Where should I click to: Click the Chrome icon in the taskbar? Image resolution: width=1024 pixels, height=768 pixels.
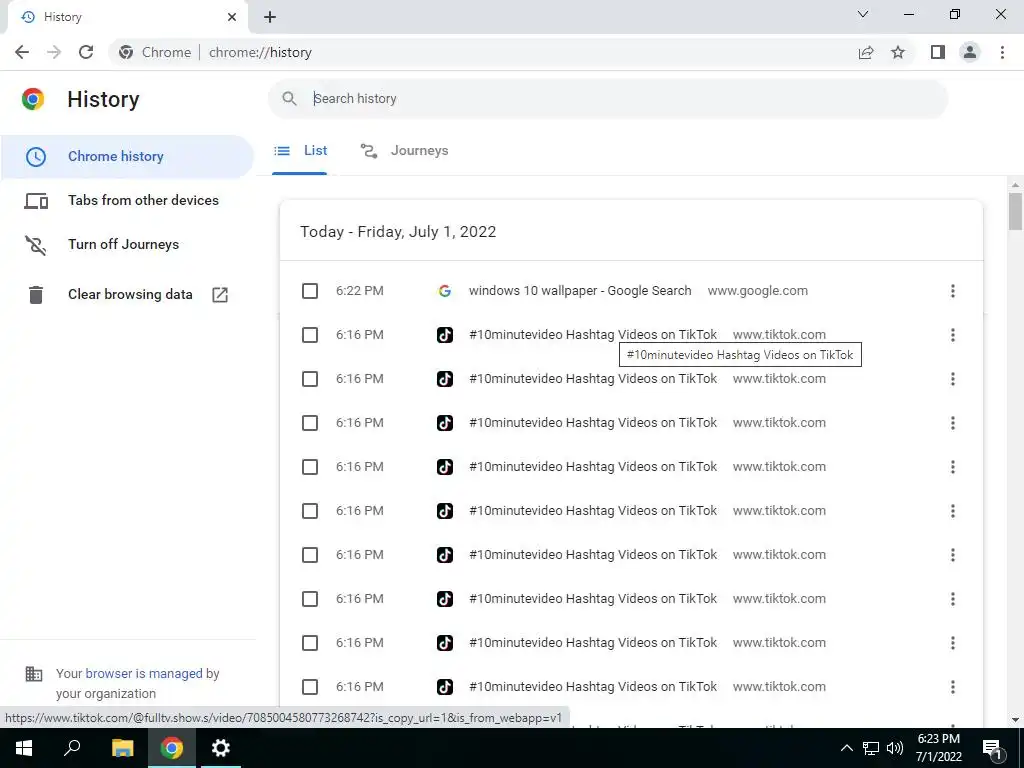click(172, 748)
